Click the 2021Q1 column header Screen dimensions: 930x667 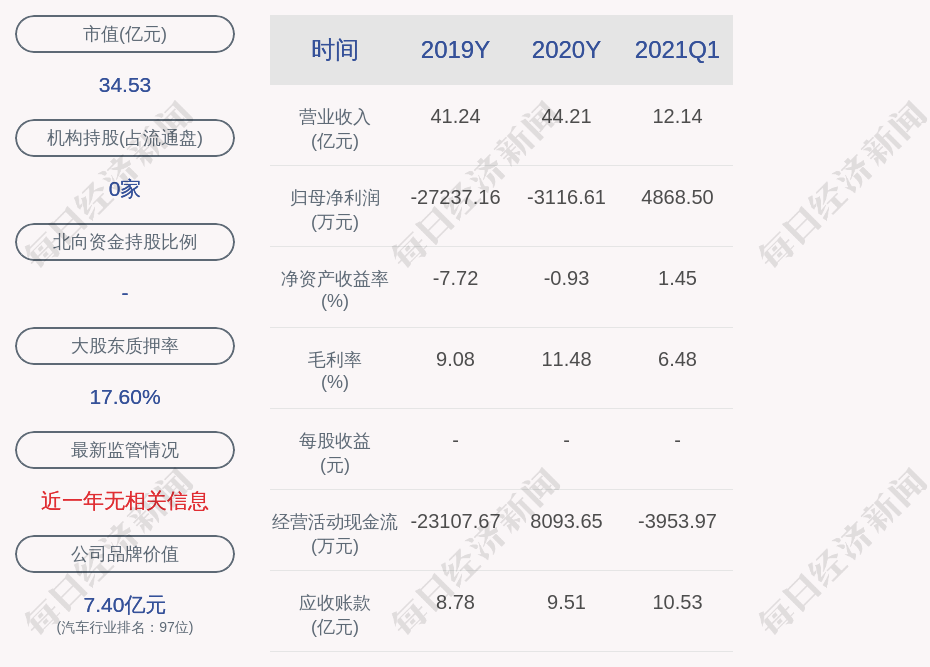click(677, 50)
